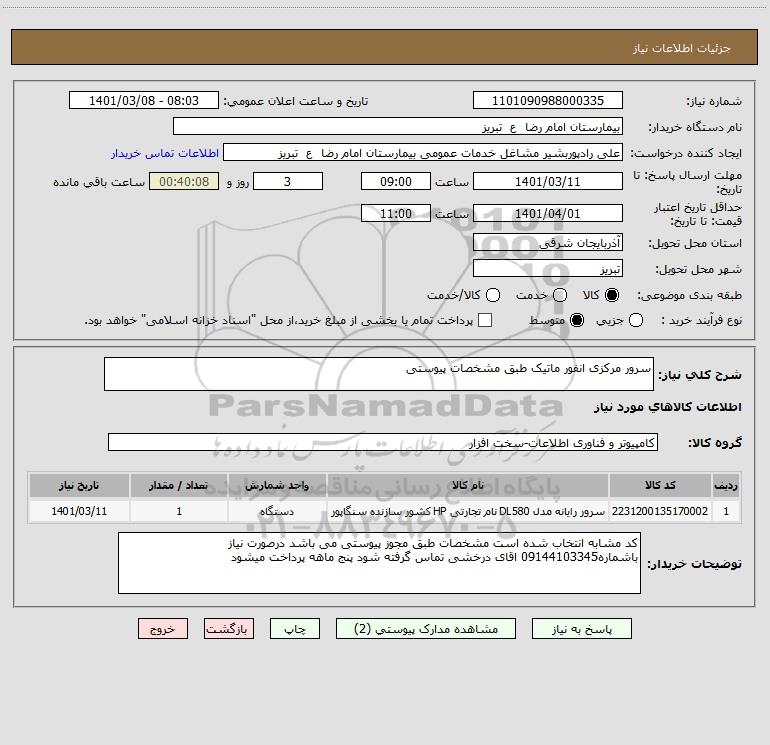
Task: Click the unit cell دستگاه
Action: [x=277, y=511]
